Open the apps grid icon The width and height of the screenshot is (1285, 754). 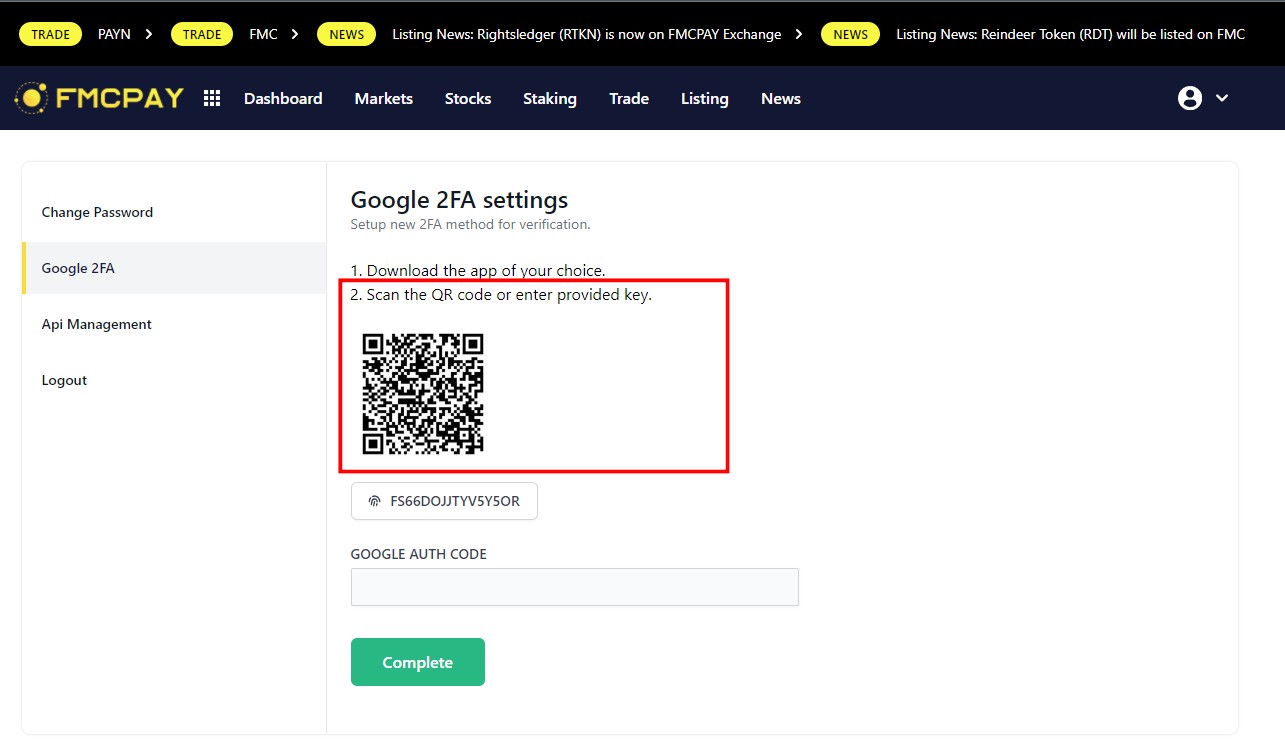tap(212, 98)
